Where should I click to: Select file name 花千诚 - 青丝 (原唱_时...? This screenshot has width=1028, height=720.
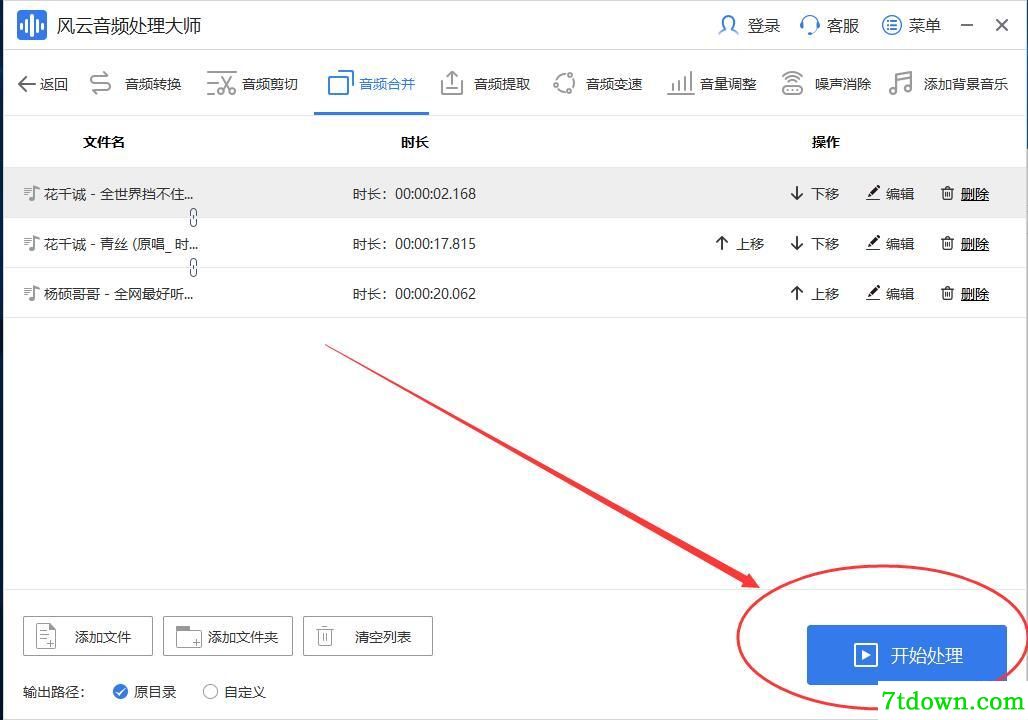[121, 243]
